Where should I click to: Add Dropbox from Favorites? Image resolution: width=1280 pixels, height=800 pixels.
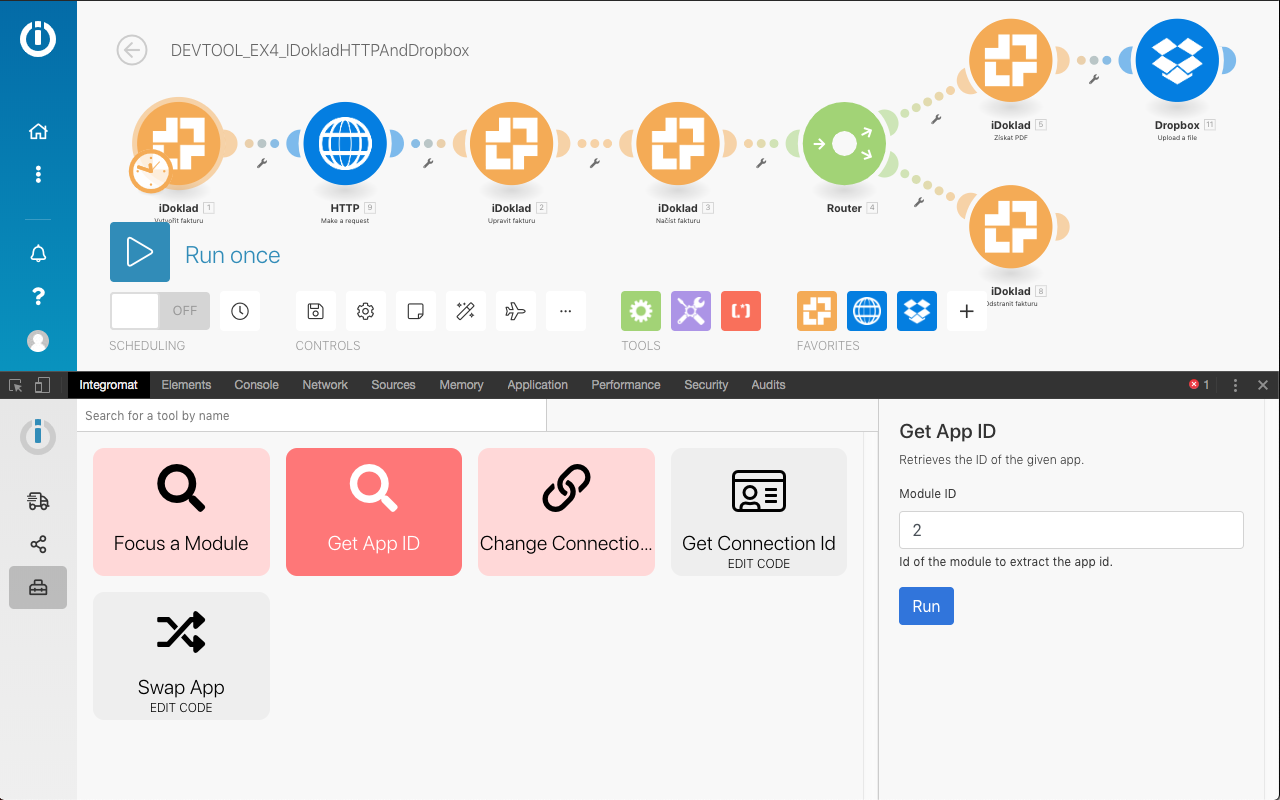pos(917,311)
